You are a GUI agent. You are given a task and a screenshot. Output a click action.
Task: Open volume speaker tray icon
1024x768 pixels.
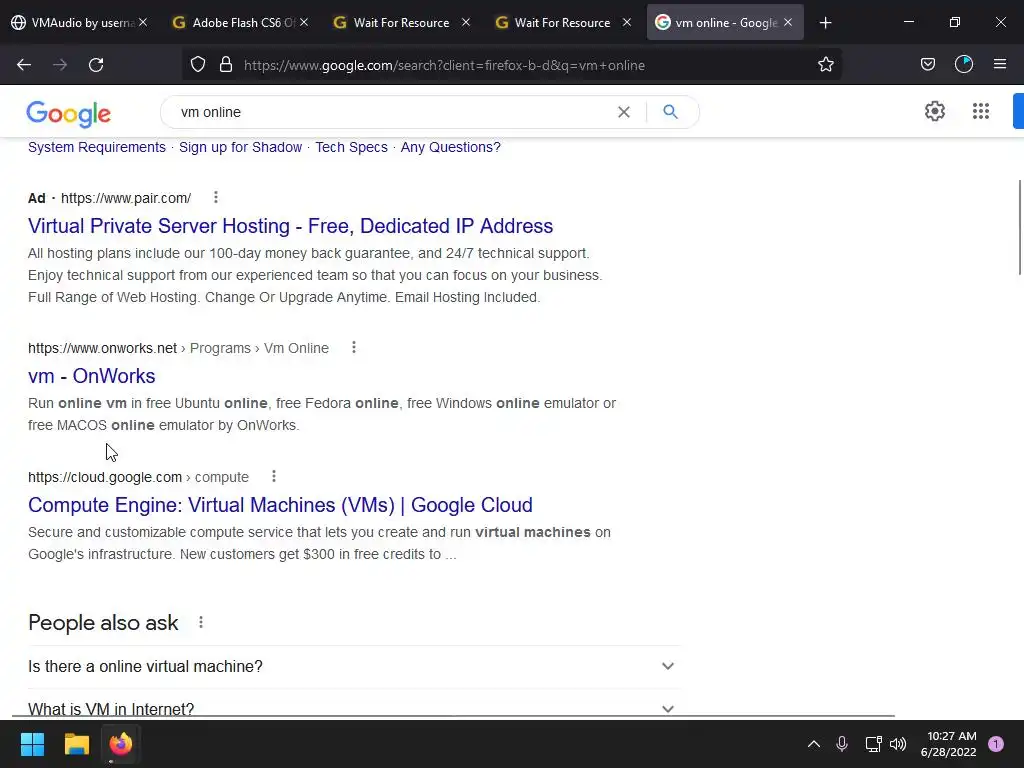click(898, 744)
